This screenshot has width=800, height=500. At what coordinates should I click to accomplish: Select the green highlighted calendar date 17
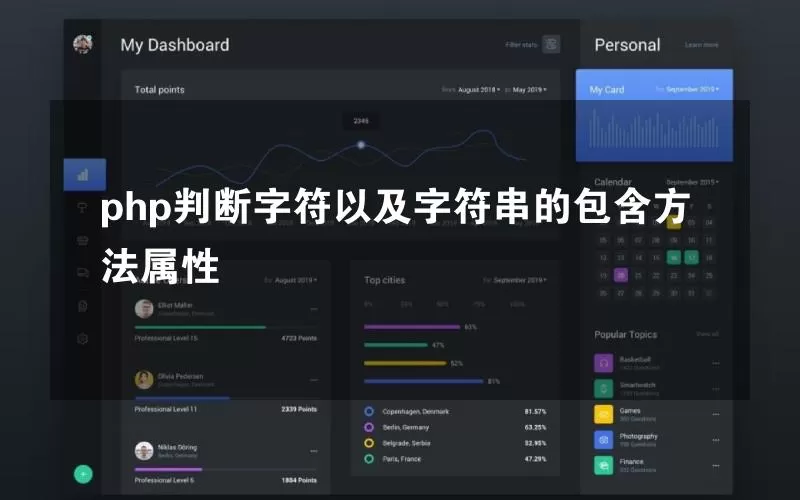(691, 258)
